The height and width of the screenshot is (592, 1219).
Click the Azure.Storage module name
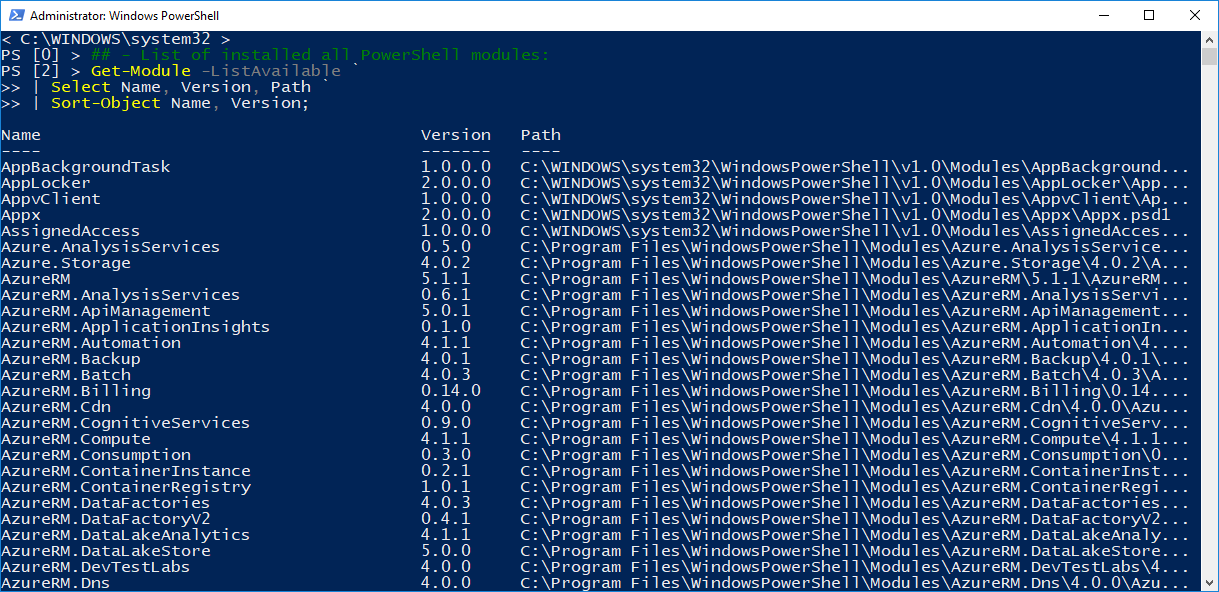pos(66,263)
